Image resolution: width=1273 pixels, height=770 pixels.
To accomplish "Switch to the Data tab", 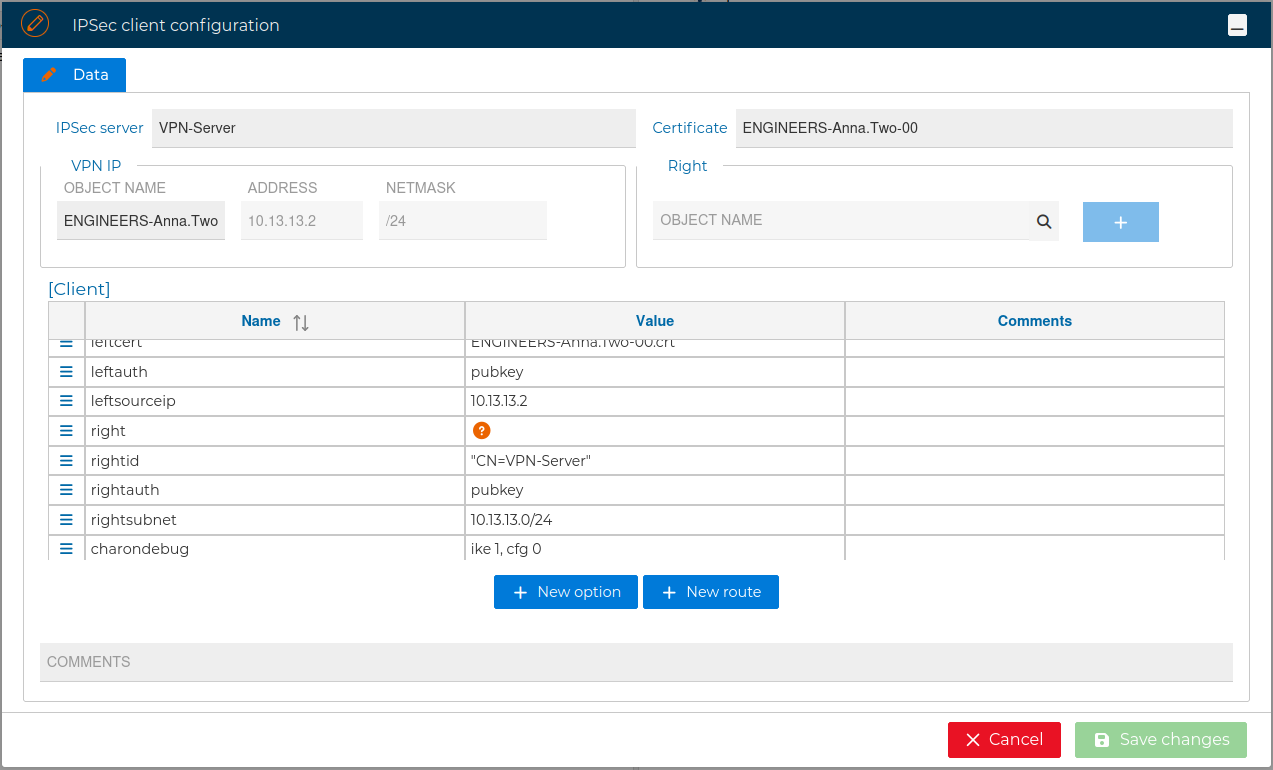I will [x=73, y=74].
